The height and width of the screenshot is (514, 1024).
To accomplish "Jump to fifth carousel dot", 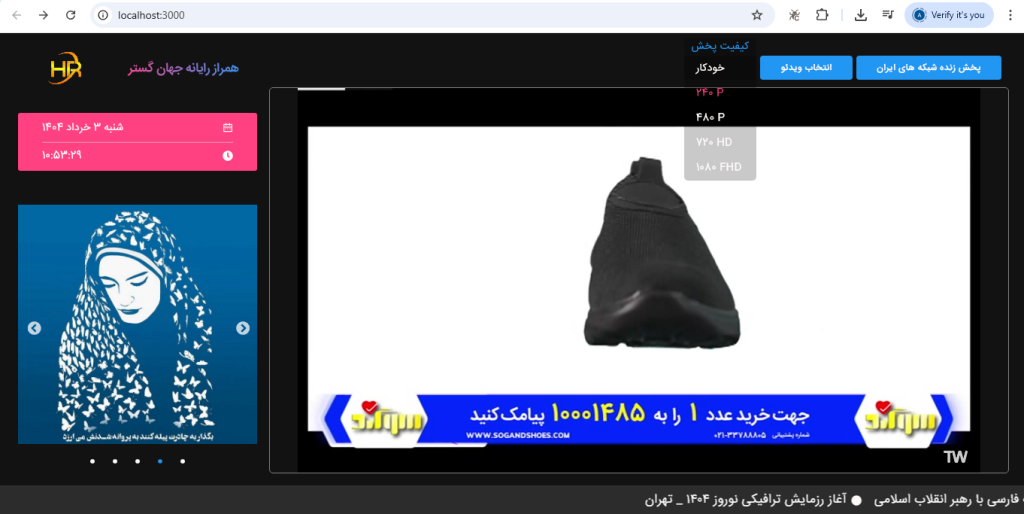I will click(182, 461).
